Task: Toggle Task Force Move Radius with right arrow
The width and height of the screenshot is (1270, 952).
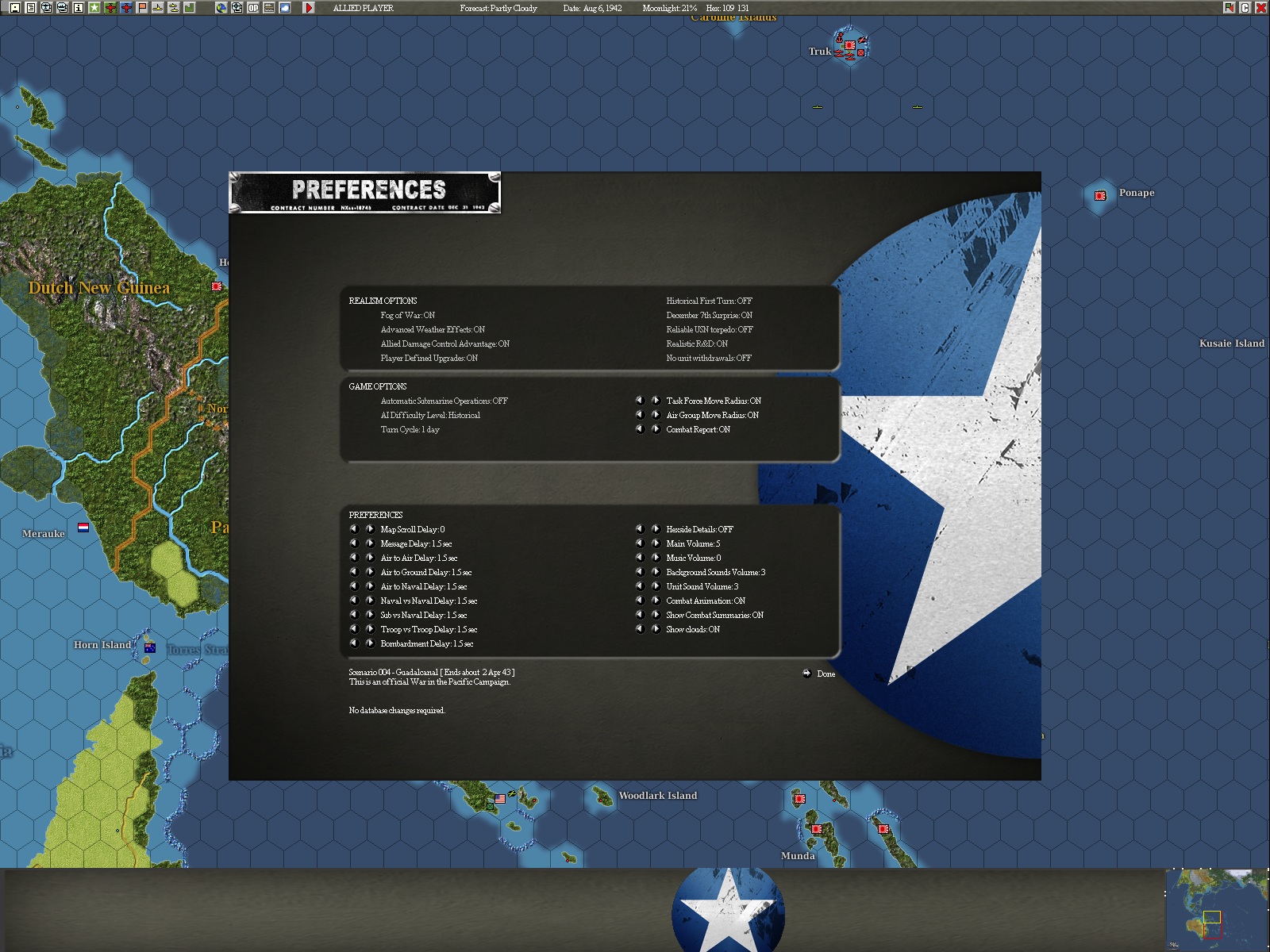Action: click(656, 401)
